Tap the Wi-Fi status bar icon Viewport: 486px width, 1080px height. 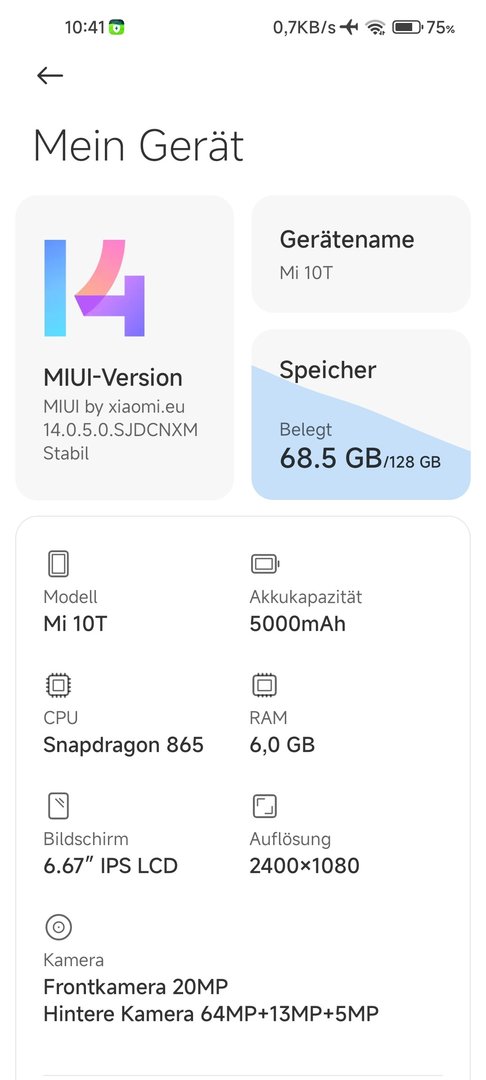pyautogui.click(x=375, y=28)
